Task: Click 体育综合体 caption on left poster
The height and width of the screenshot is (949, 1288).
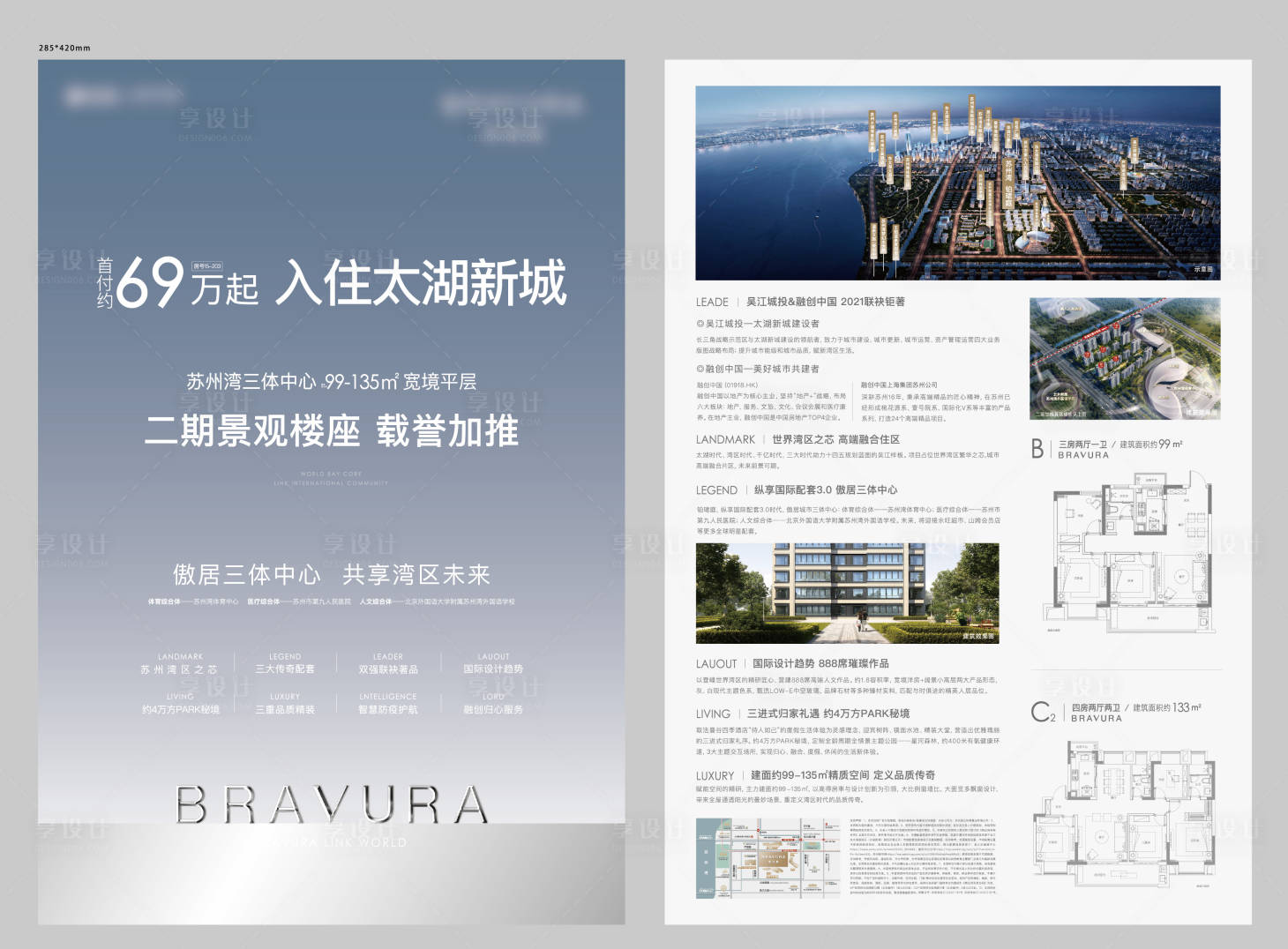Action: pyautogui.click(x=193, y=602)
